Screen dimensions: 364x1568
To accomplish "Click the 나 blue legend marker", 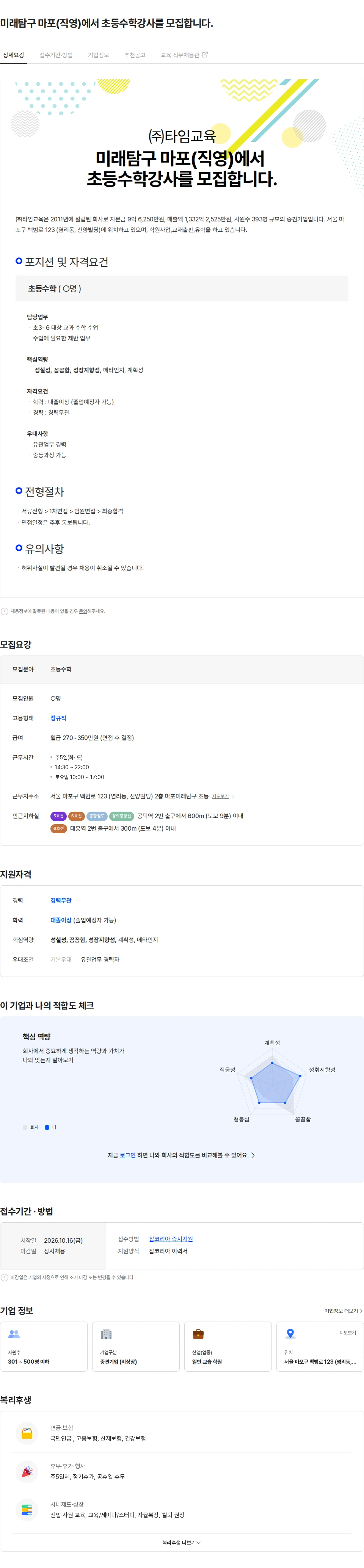I will [x=47, y=1127].
